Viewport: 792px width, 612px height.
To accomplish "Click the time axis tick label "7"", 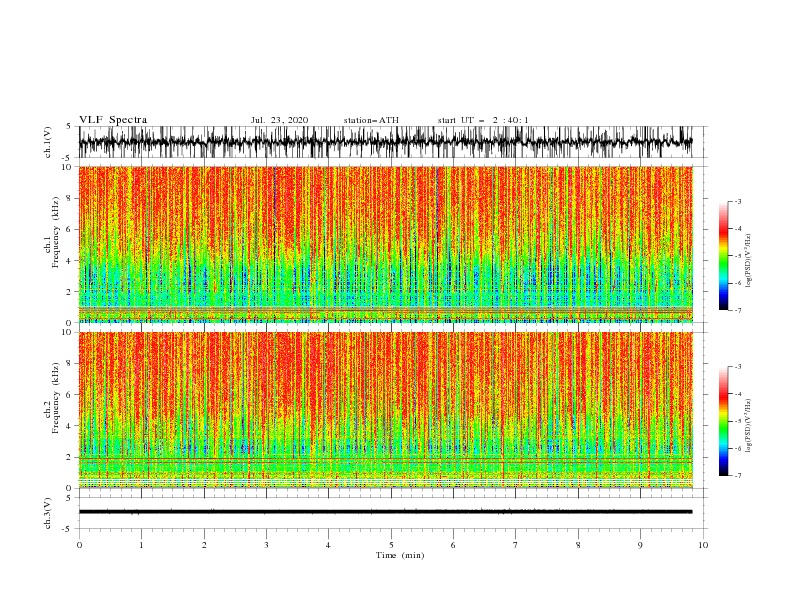I will coord(516,545).
